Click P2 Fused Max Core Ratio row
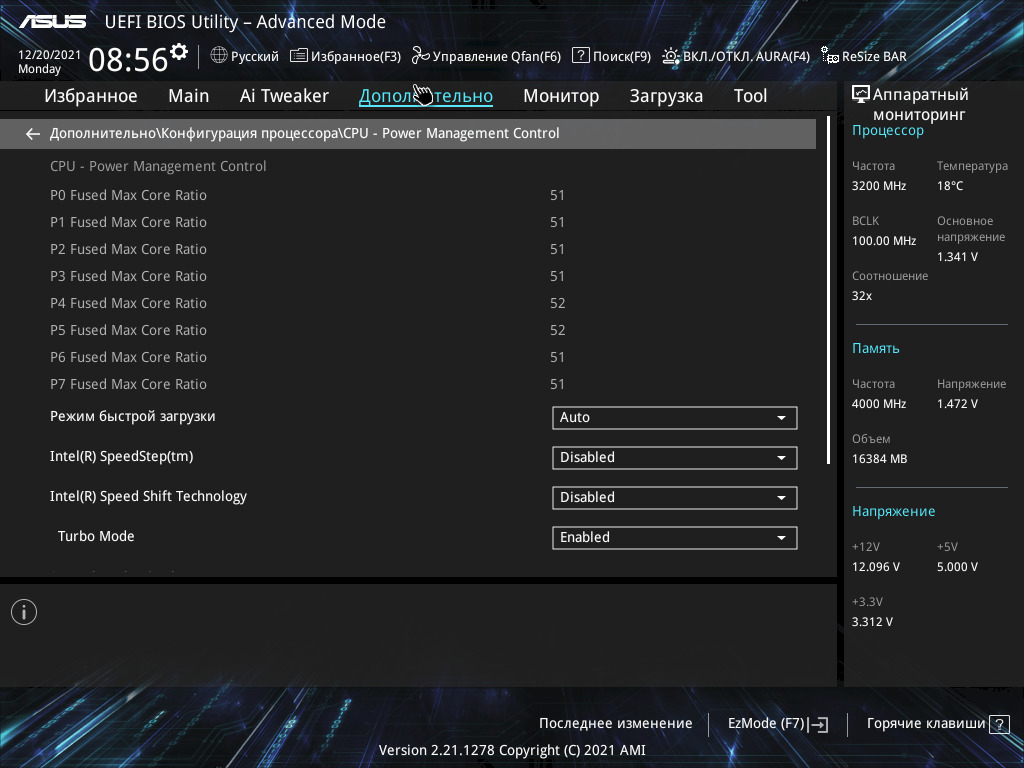 point(408,249)
